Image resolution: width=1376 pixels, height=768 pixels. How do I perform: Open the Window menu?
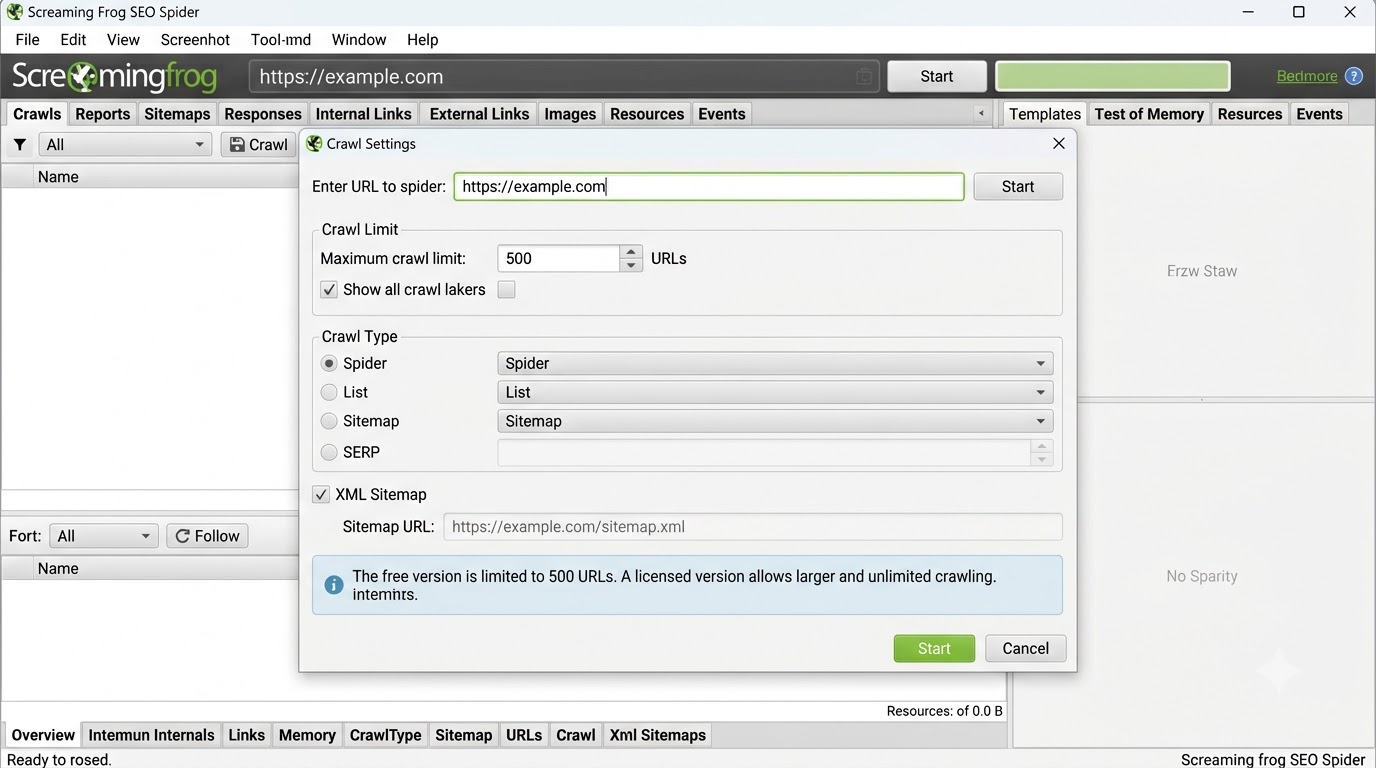[x=359, y=40]
